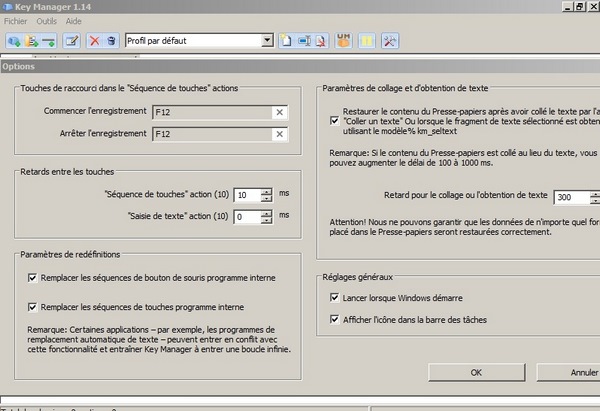Click the Réglages généraux group label
Image resolution: width=600 pixels, height=411 pixels.
(358, 277)
